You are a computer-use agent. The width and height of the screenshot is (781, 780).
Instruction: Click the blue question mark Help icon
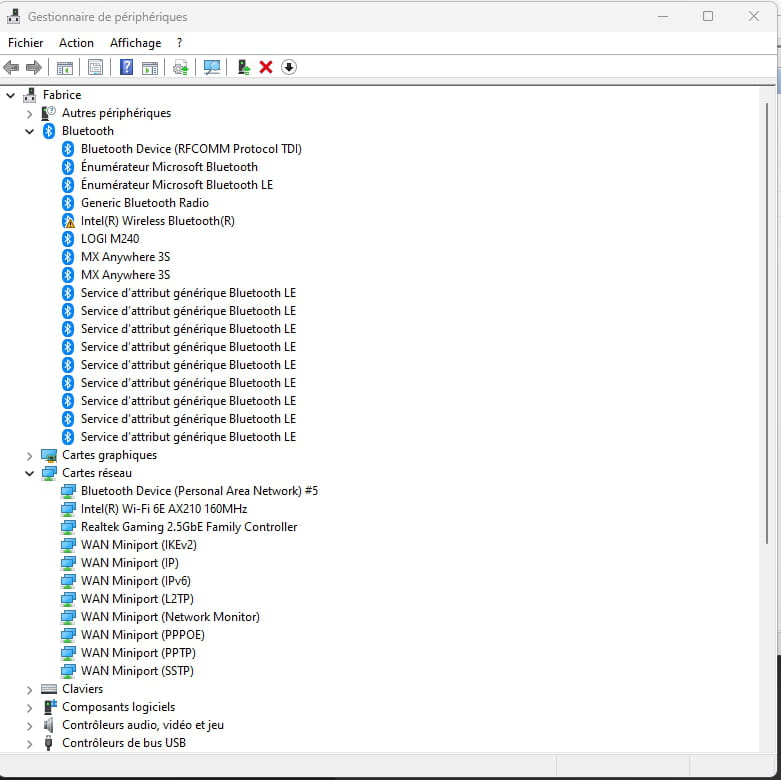[x=127, y=67]
